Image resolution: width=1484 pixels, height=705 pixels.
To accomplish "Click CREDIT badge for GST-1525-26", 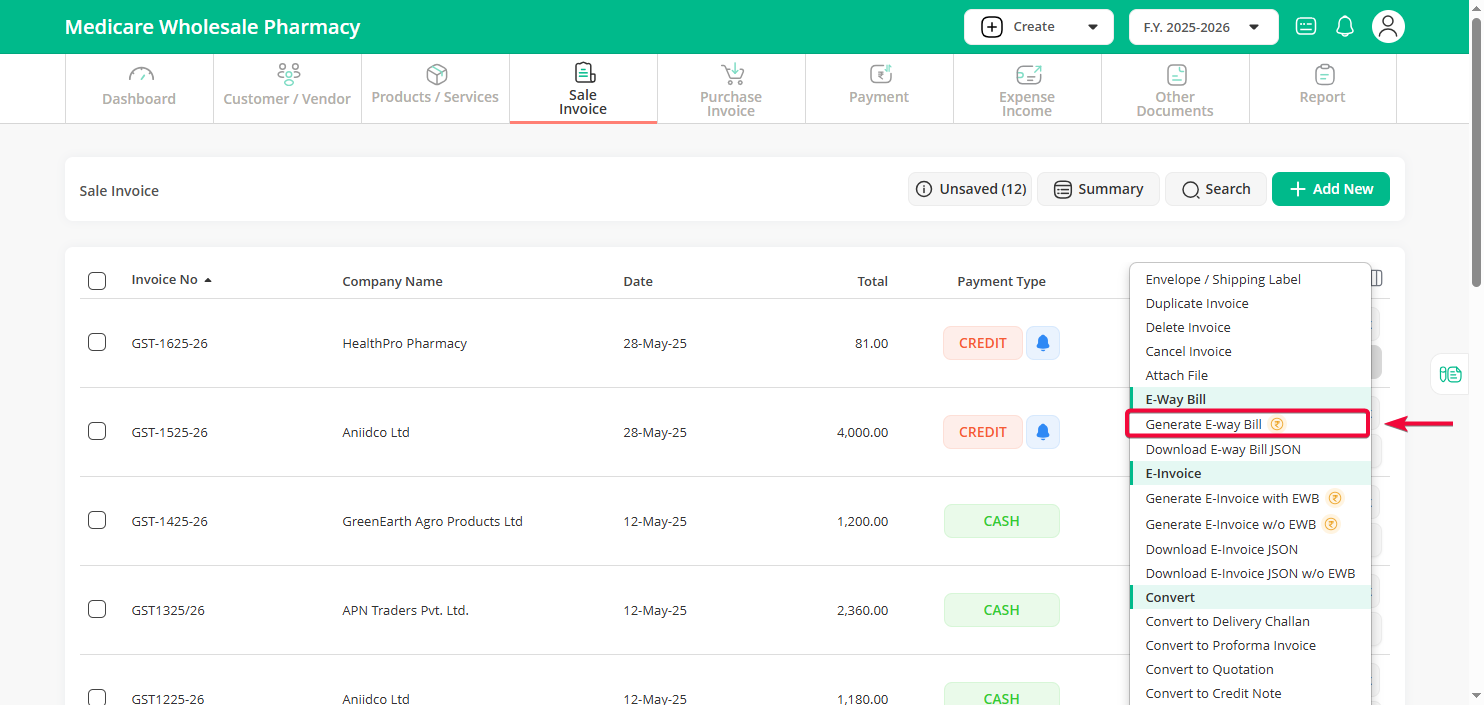I will 983,432.
